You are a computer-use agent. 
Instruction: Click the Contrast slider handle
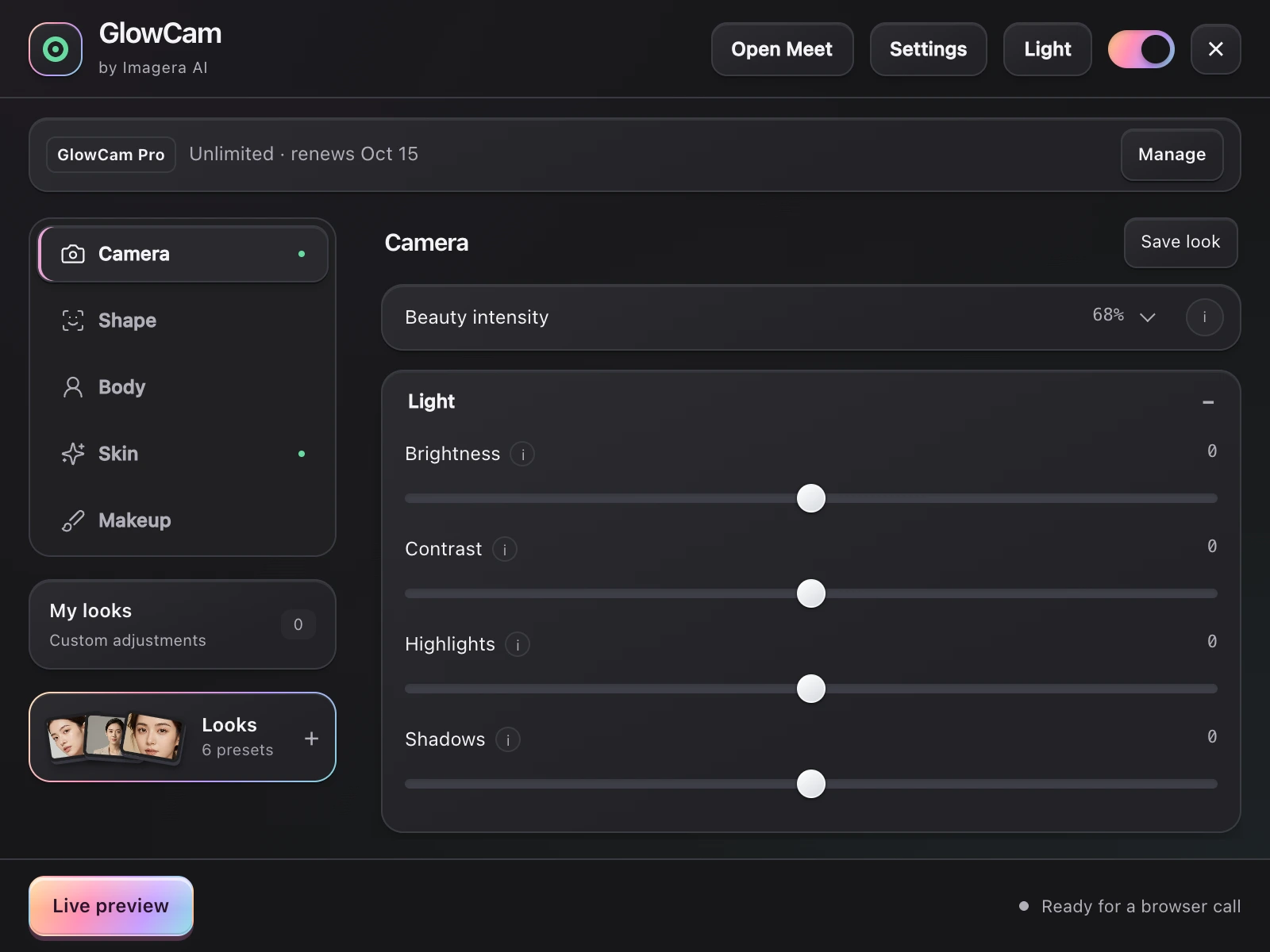point(811,593)
